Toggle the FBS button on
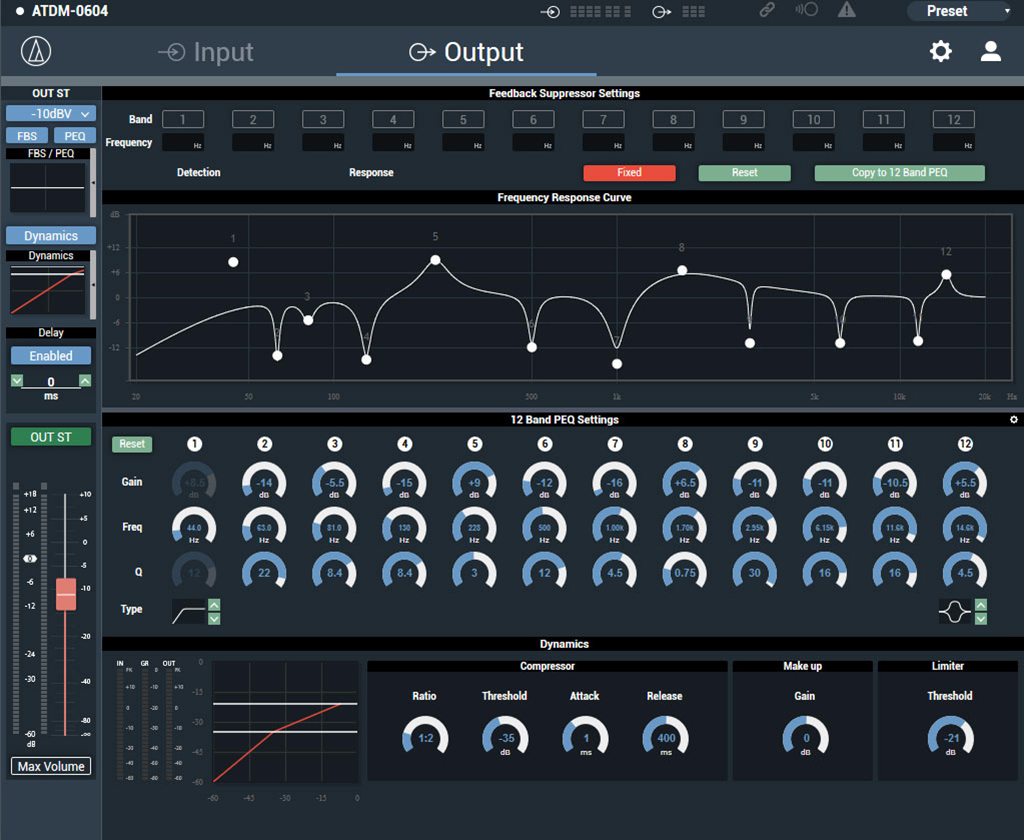1024x840 pixels. (x=27, y=136)
